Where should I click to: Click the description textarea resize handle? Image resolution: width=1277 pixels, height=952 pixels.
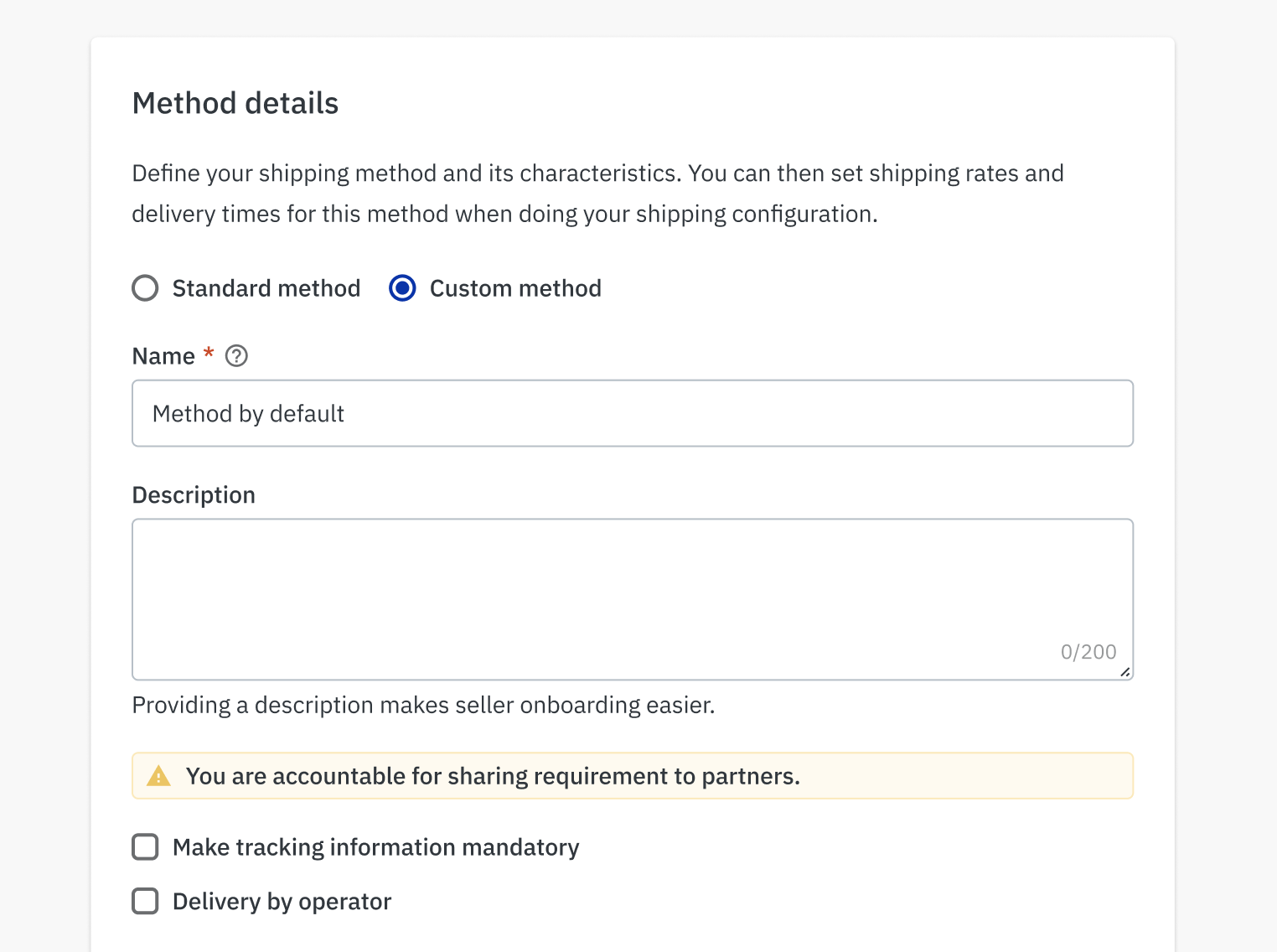[1124, 671]
